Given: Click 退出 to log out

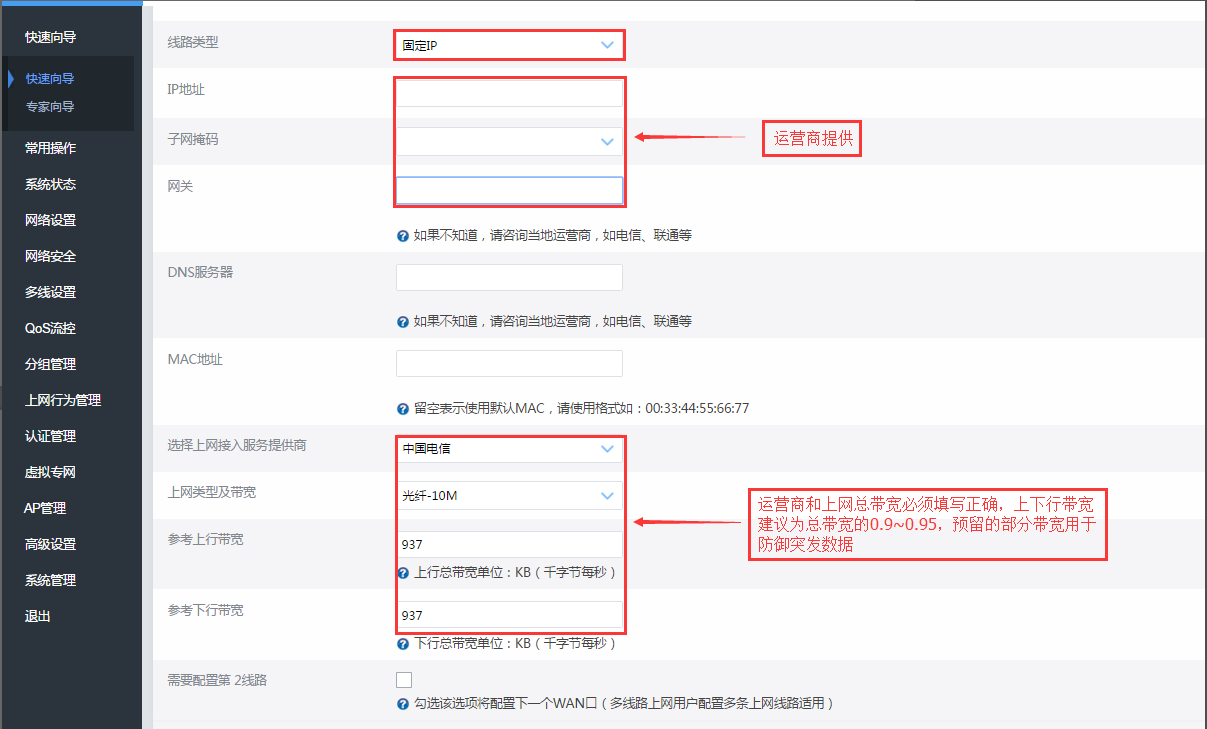Looking at the screenshot, I should pos(38,616).
